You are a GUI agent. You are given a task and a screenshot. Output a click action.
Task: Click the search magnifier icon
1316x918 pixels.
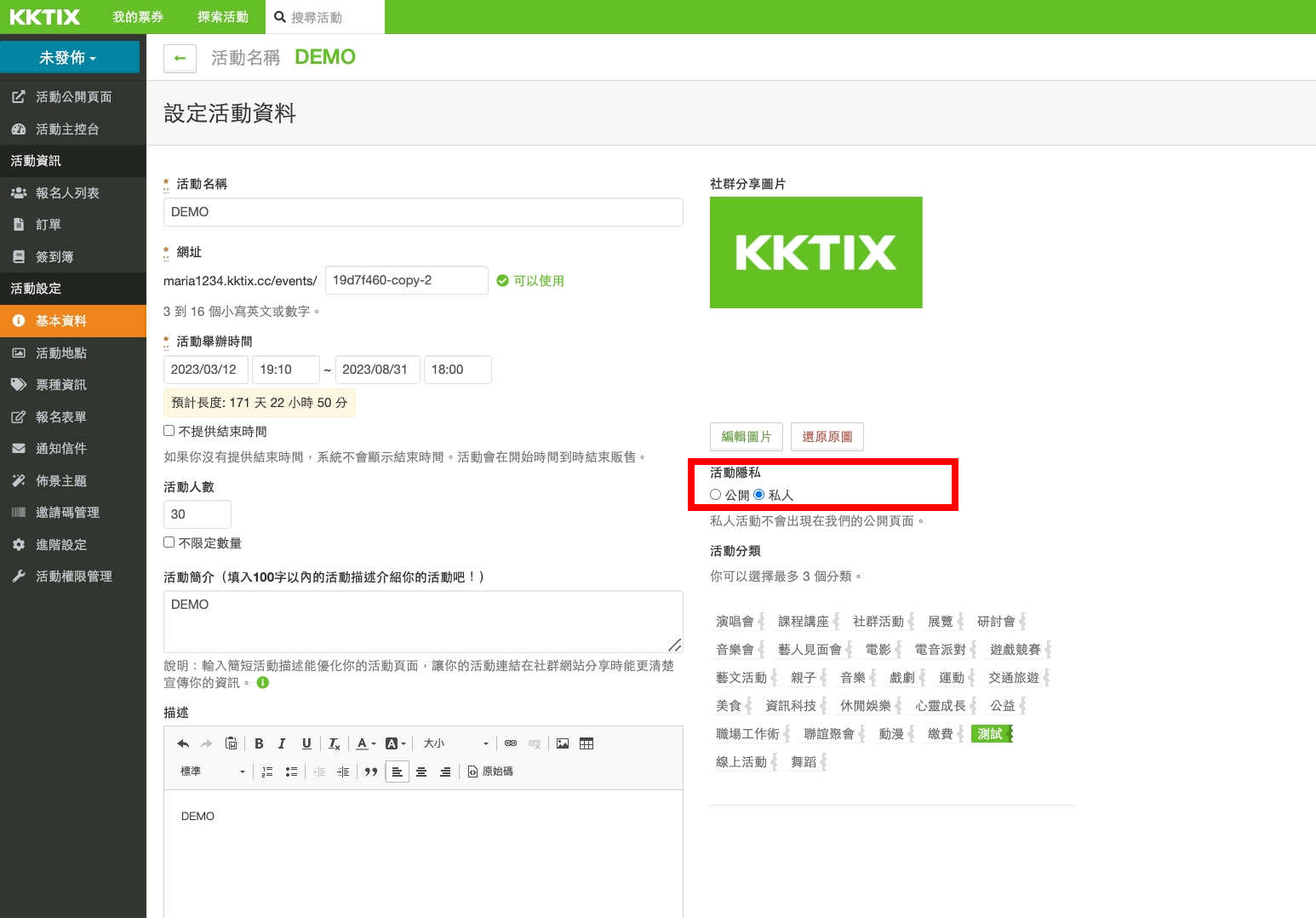click(x=279, y=17)
